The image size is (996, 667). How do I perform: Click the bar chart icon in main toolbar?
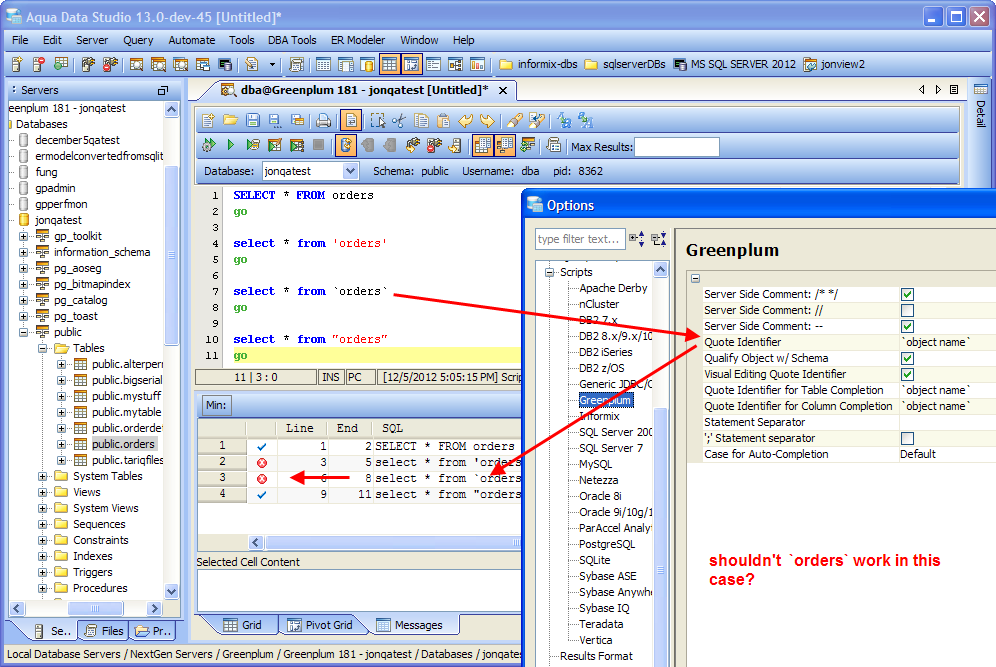point(477,64)
